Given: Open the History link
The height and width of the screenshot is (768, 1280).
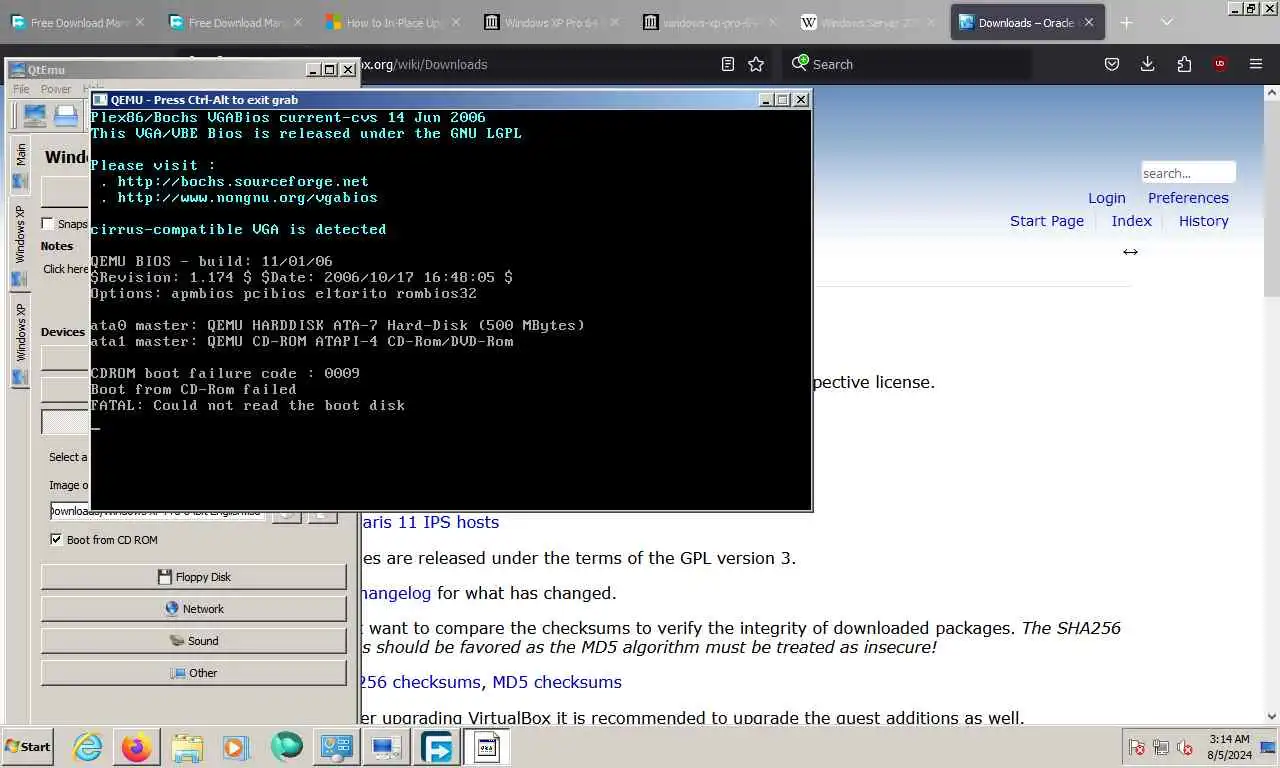Looking at the screenshot, I should (1204, 221).
